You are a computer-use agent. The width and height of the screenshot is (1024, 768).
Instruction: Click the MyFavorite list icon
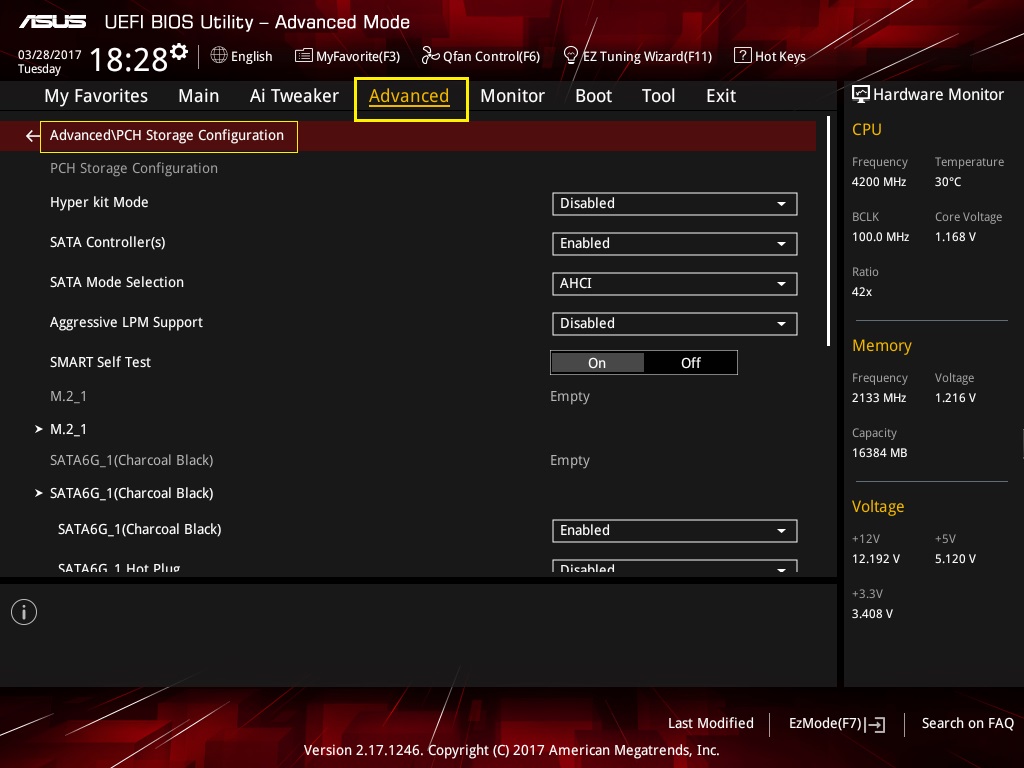[304, 56]
